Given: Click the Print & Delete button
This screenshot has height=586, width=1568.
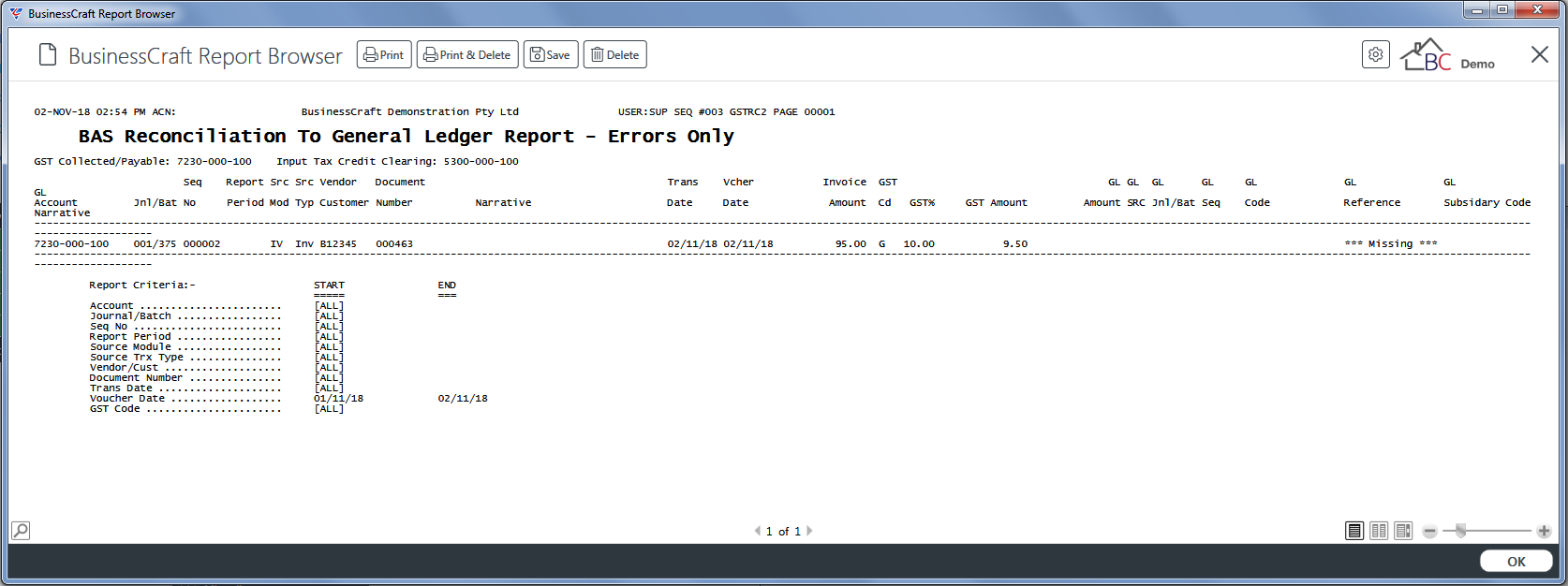Looking at the screenshot, I should click(467, 55).
